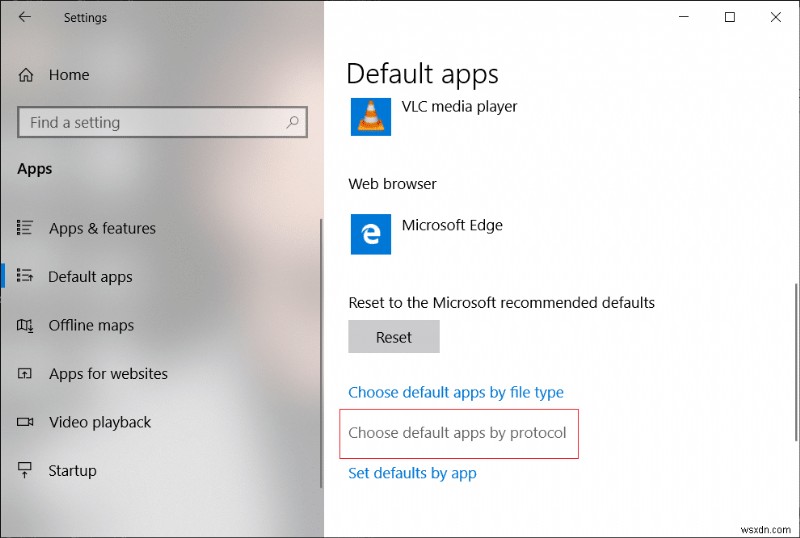This screenshot has width=800, height=538.
Task: Click the Home house icon
Action: 26,75
